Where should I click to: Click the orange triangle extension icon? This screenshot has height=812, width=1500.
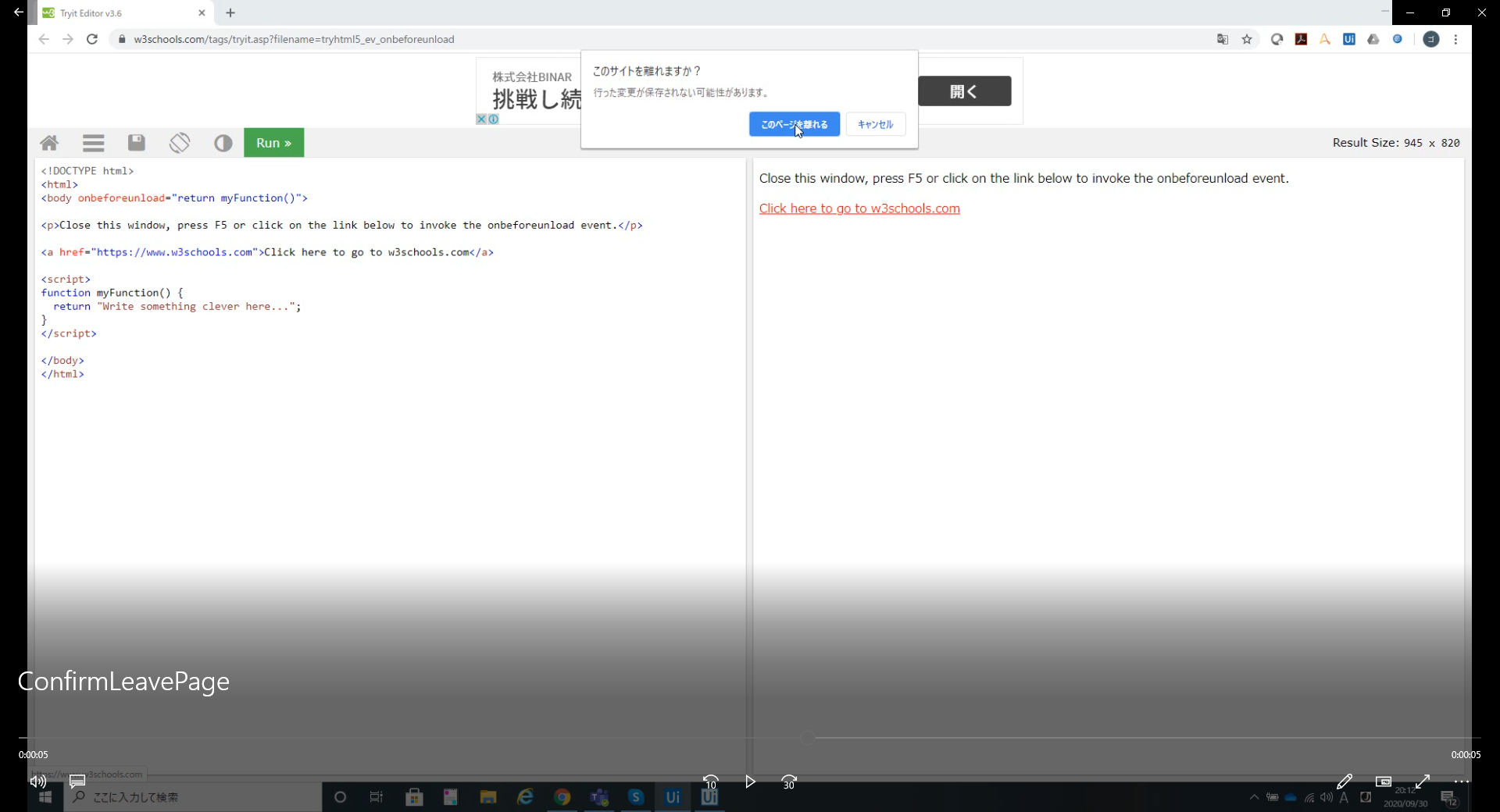click(x=1325, y=39)
